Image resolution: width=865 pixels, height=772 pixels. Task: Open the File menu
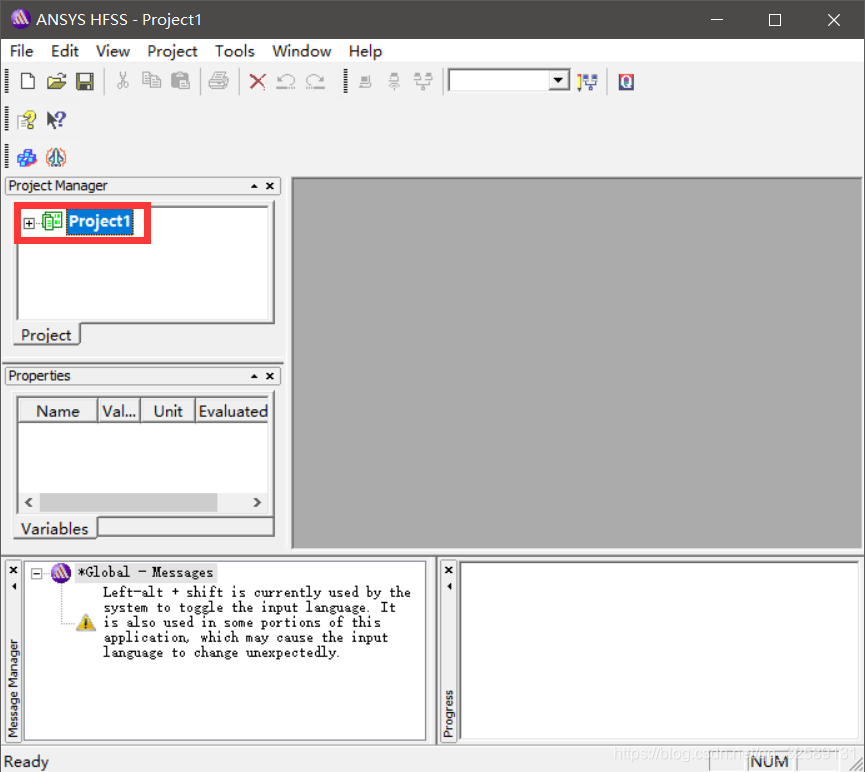(22, 51)
